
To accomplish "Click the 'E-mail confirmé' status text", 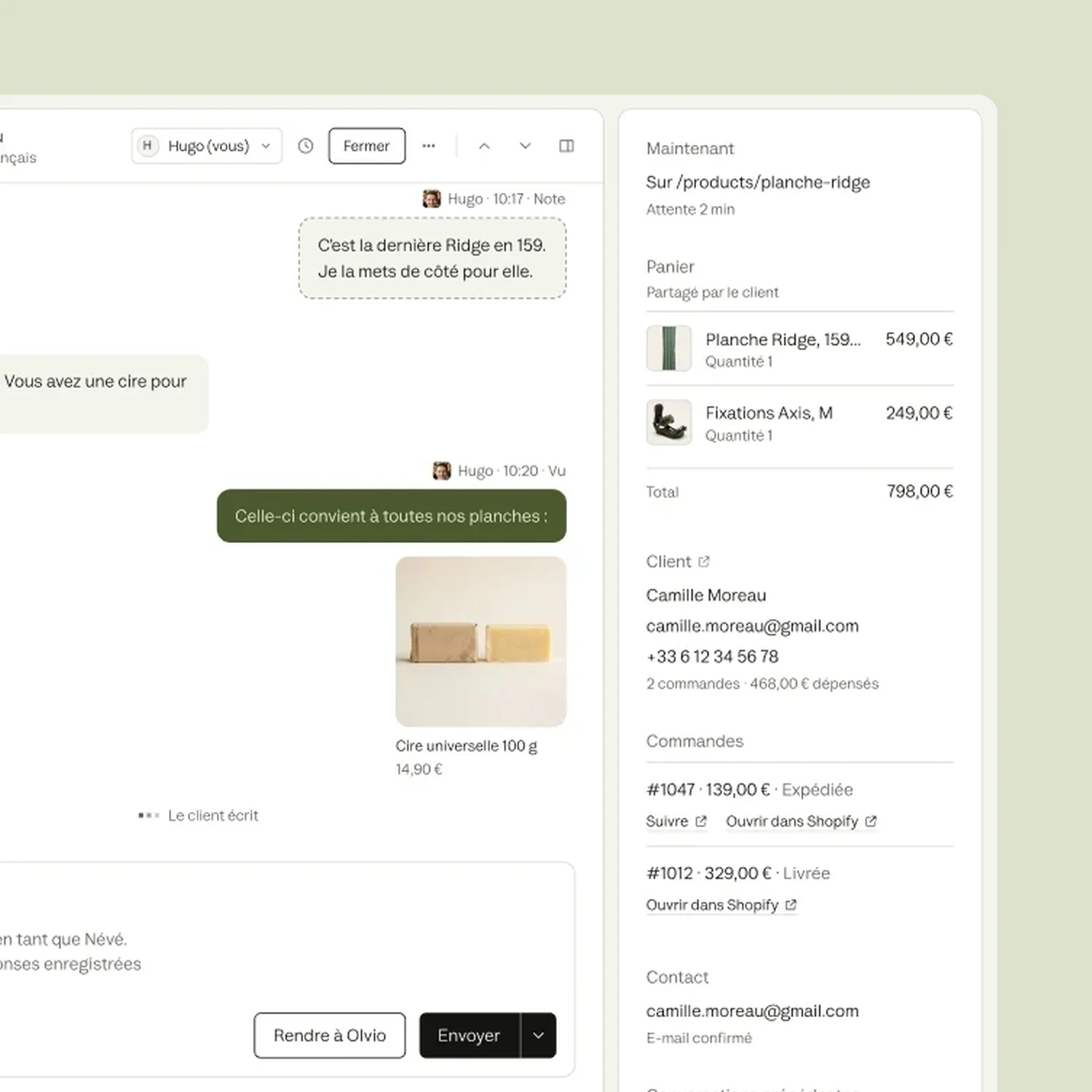I will (699, 1038).
